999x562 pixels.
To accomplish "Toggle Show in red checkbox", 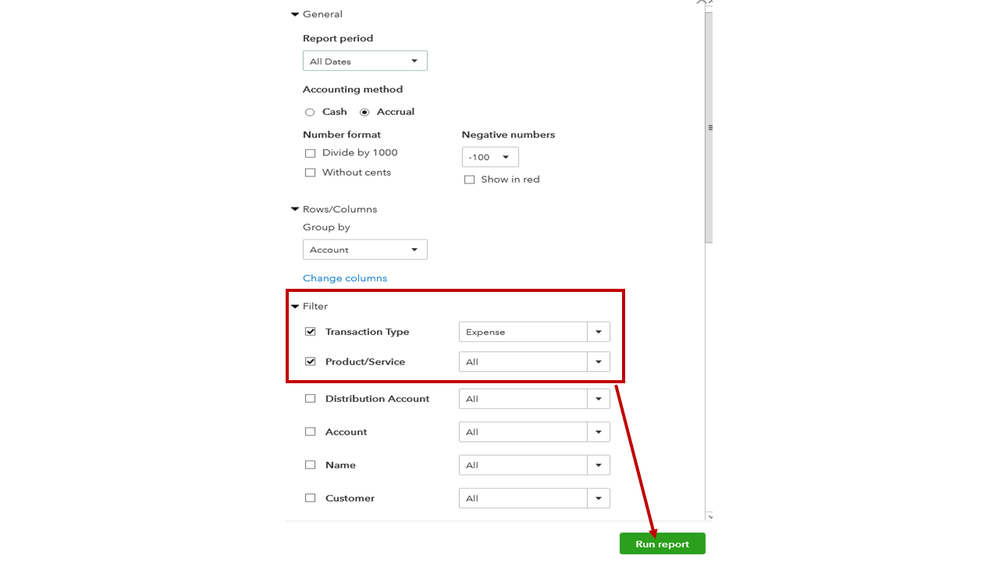I will tap(469, 180).
